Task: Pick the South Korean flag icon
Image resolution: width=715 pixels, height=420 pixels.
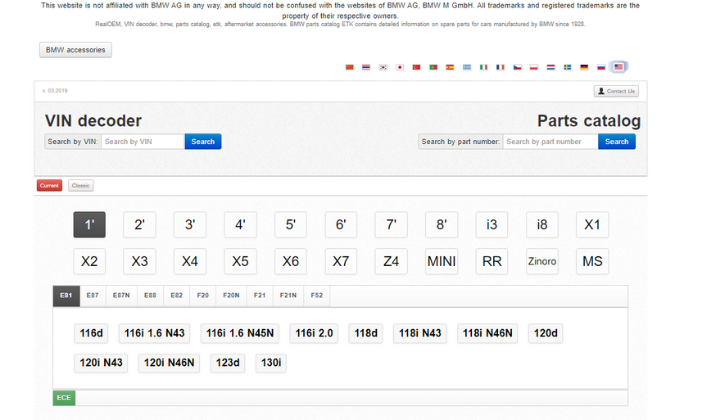Action: click(x=383, y=67)
